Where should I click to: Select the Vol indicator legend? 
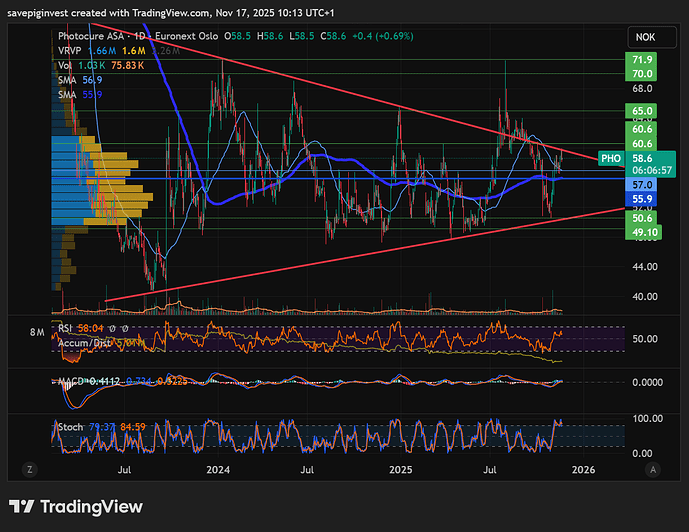coord(65,64)
